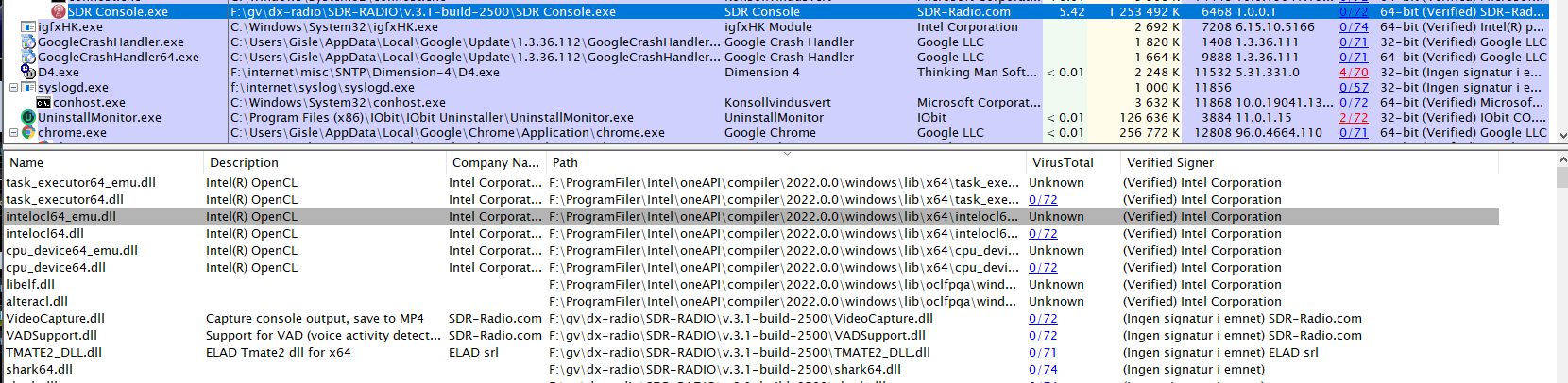Viewport: 1568px width, 383px height.
Task: Sort DLL list by Company Name column
Action: pyautogui.click(x=496, y=163)
